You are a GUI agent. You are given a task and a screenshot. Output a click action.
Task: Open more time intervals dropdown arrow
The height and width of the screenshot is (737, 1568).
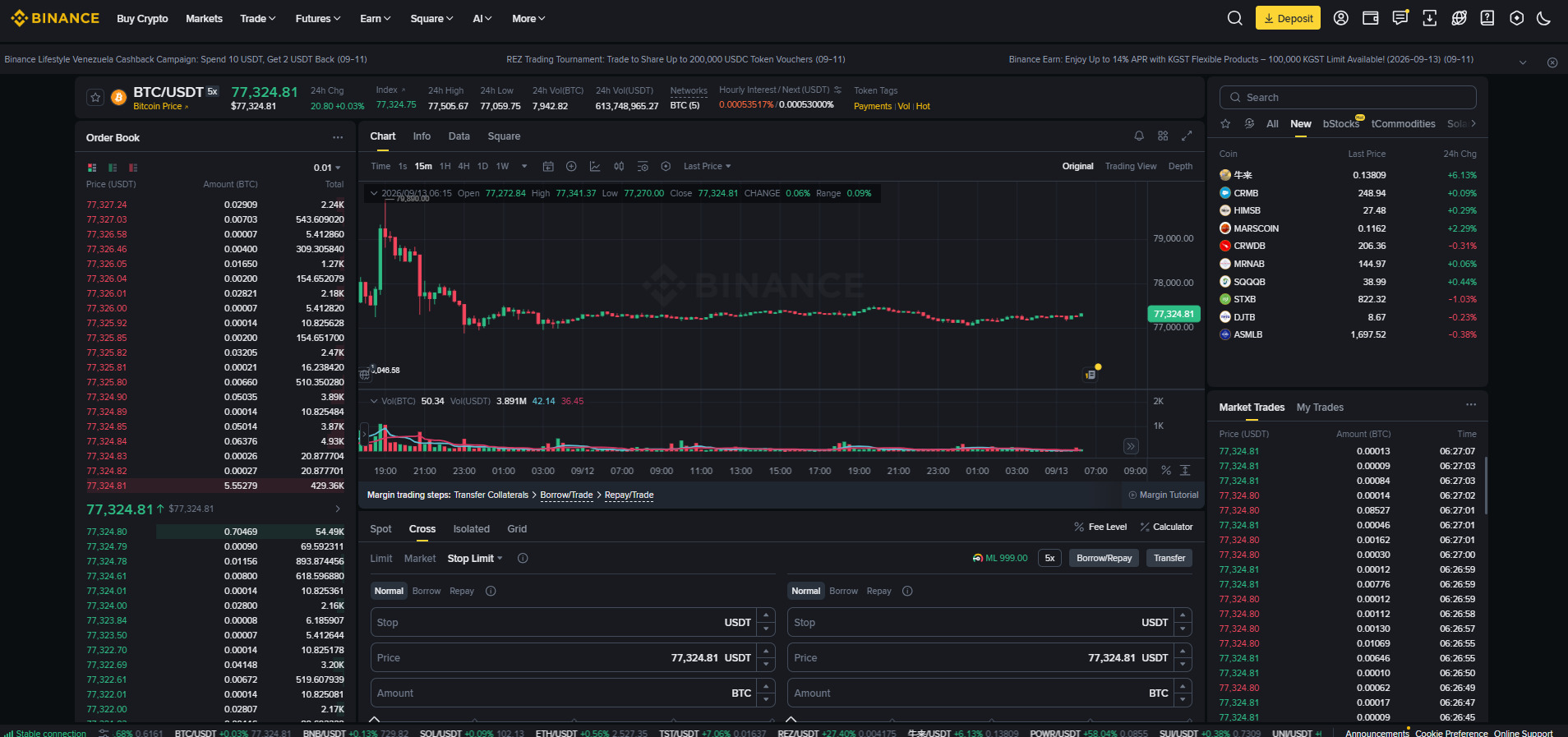(x=524, y=166)
